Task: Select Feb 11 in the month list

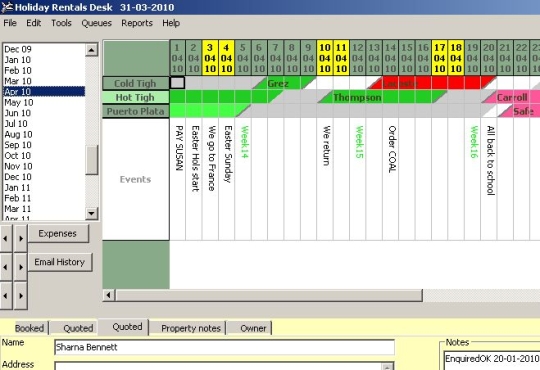Action: 44,198
